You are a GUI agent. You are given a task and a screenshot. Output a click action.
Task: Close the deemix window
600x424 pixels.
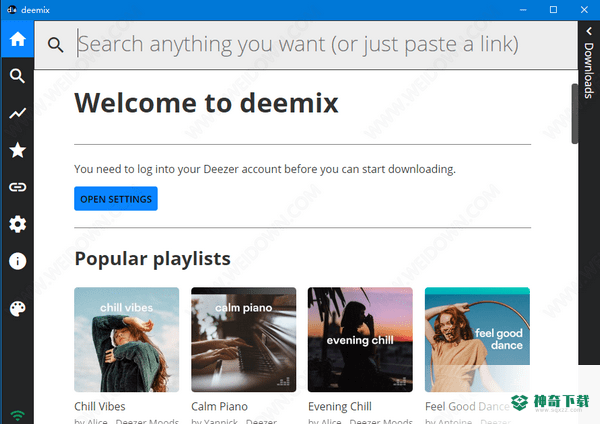point(584,10)
